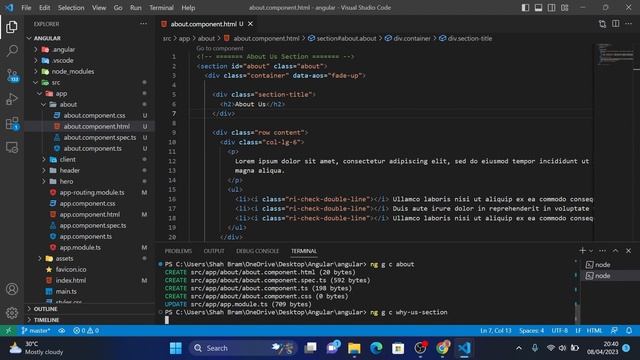This screenshot has height=360, width=640.
Task: Open app.module.ts file
Action: [x=80, y=248]
